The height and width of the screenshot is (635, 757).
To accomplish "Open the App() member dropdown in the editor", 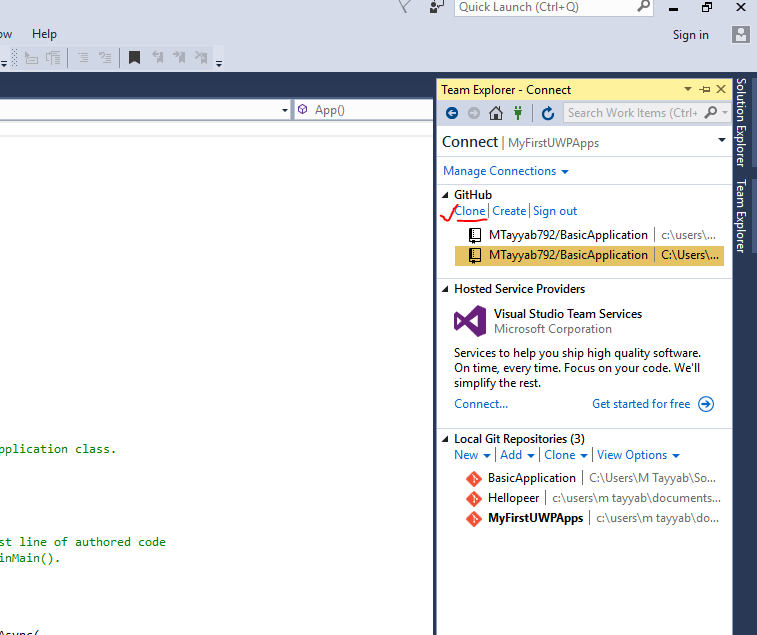I will 364,110.
